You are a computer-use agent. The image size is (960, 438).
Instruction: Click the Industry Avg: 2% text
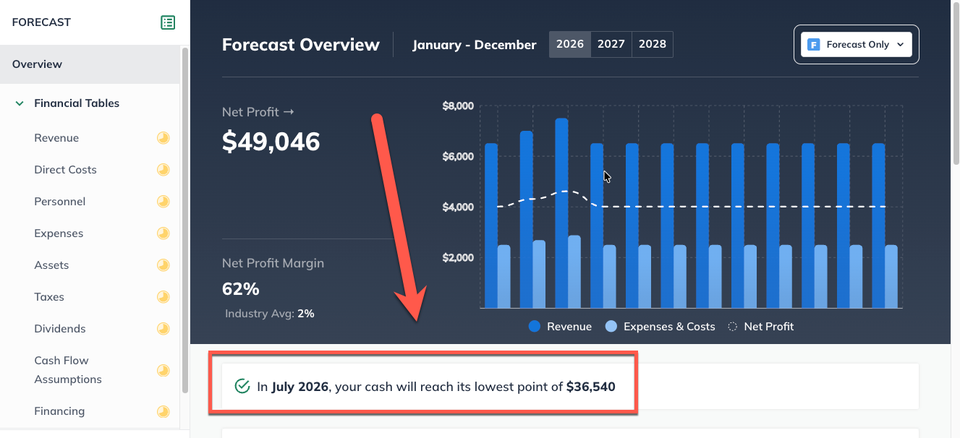(x=269, y=314)
